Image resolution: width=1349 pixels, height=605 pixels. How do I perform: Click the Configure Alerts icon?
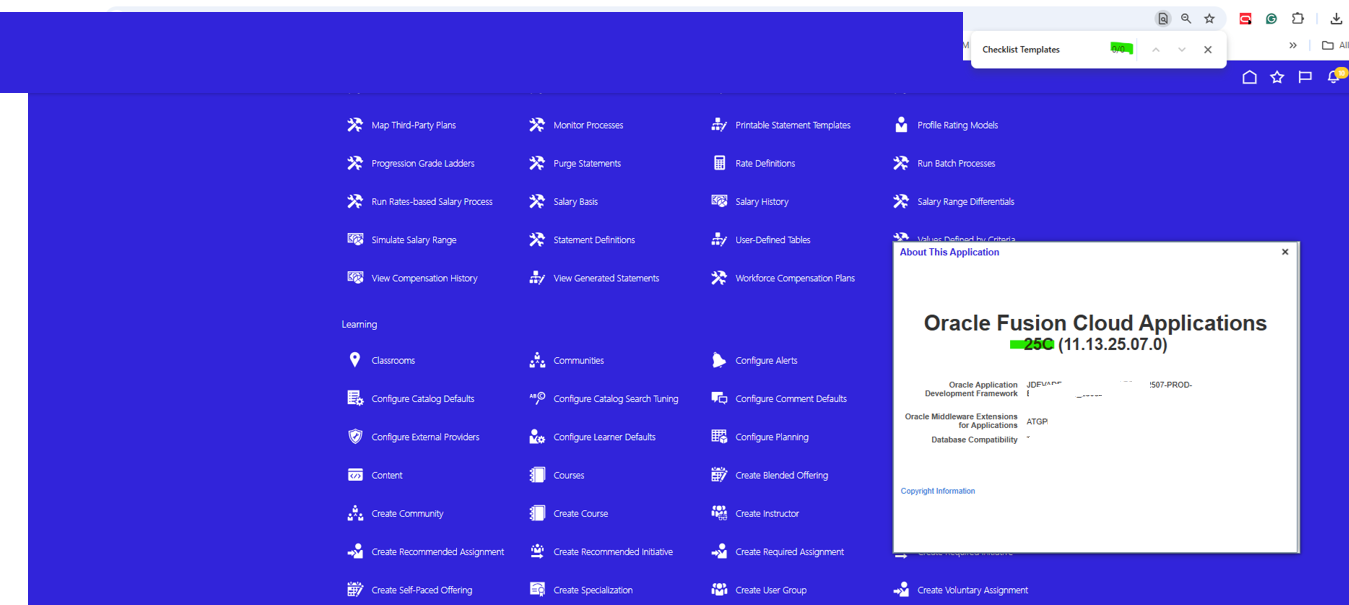pos(719,360)
